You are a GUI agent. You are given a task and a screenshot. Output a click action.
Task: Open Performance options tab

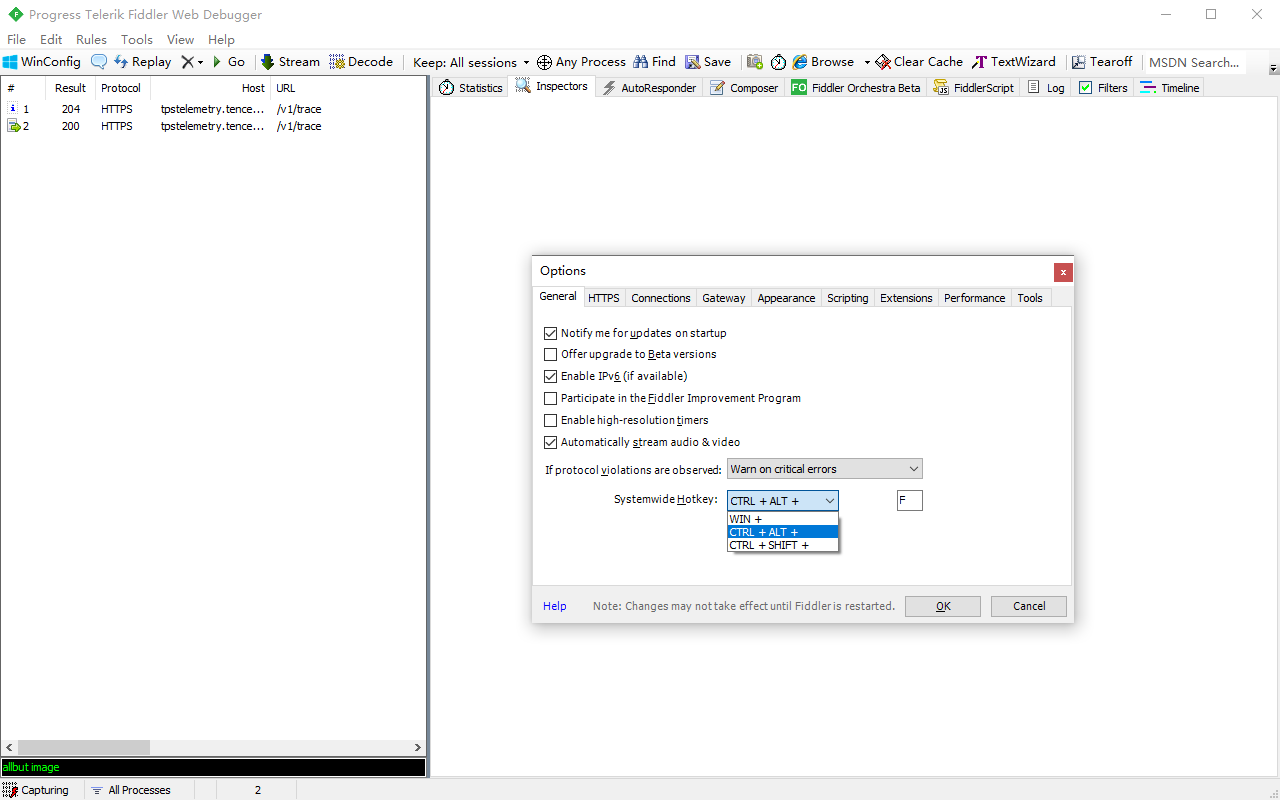(974, 298)
